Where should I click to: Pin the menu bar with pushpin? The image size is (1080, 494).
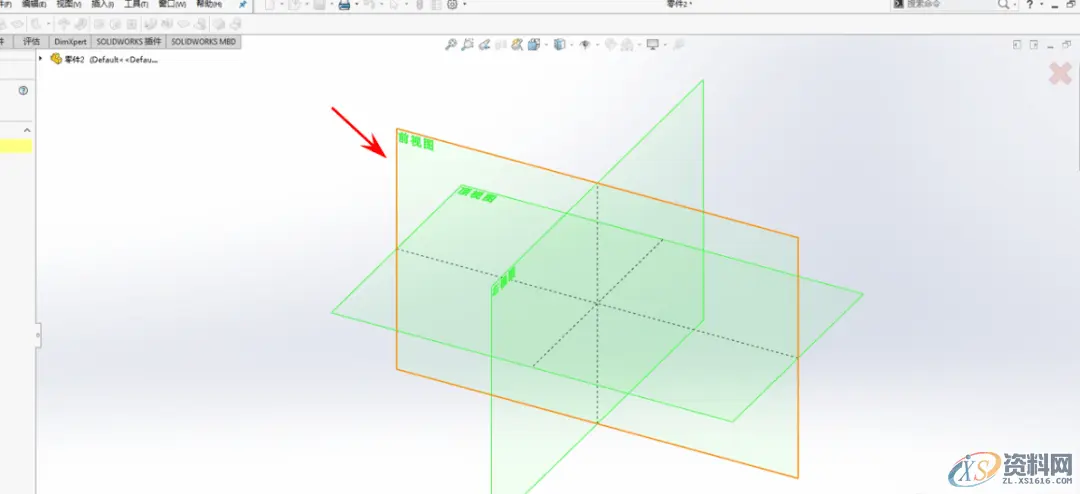[242, 4]
